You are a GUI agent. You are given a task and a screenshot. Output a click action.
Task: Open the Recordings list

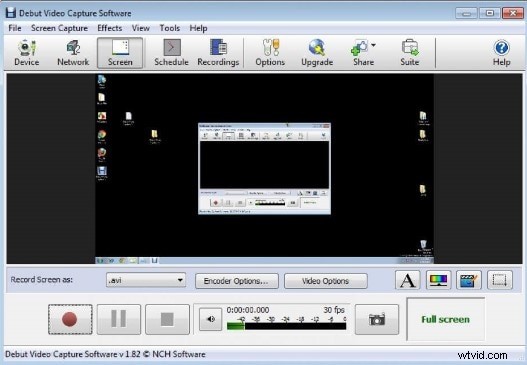218,53
